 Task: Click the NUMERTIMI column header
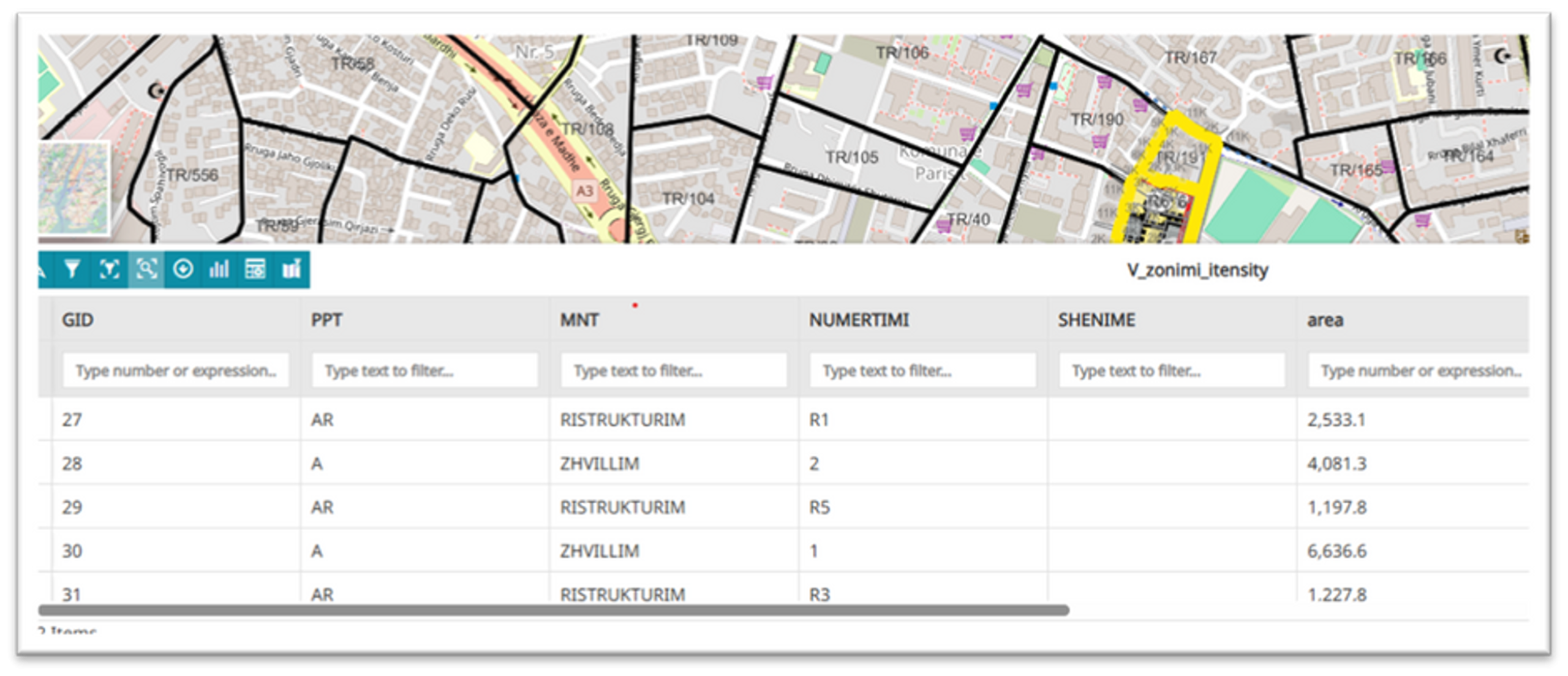859,320
